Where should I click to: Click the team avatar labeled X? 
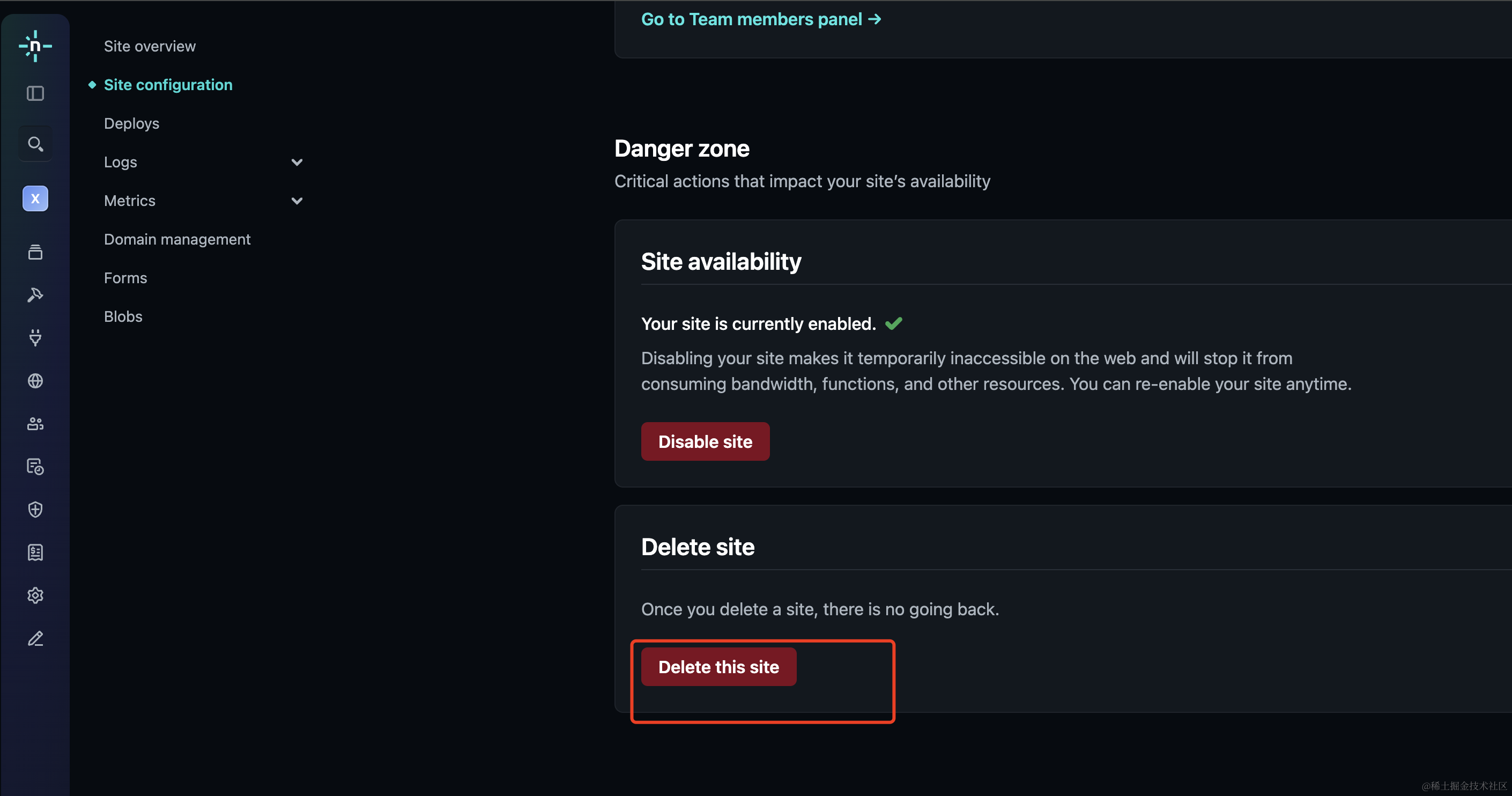35,198
